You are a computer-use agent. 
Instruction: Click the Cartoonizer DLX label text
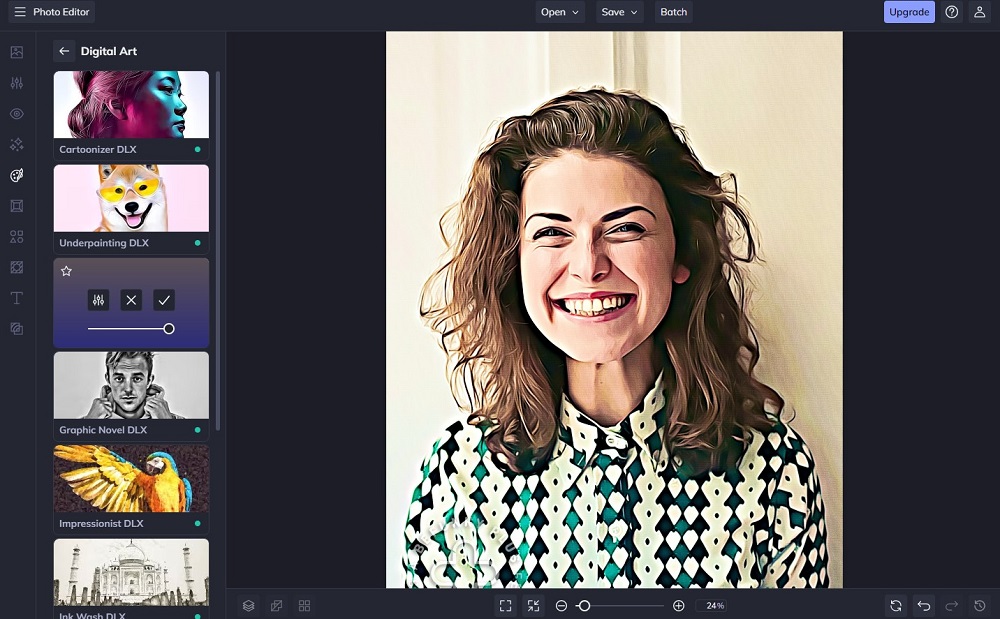98,149
